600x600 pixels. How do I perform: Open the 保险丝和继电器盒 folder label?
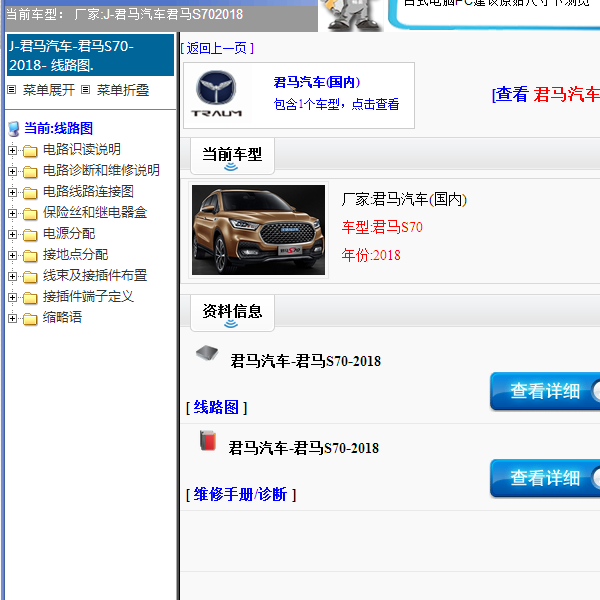coord(95,212)
